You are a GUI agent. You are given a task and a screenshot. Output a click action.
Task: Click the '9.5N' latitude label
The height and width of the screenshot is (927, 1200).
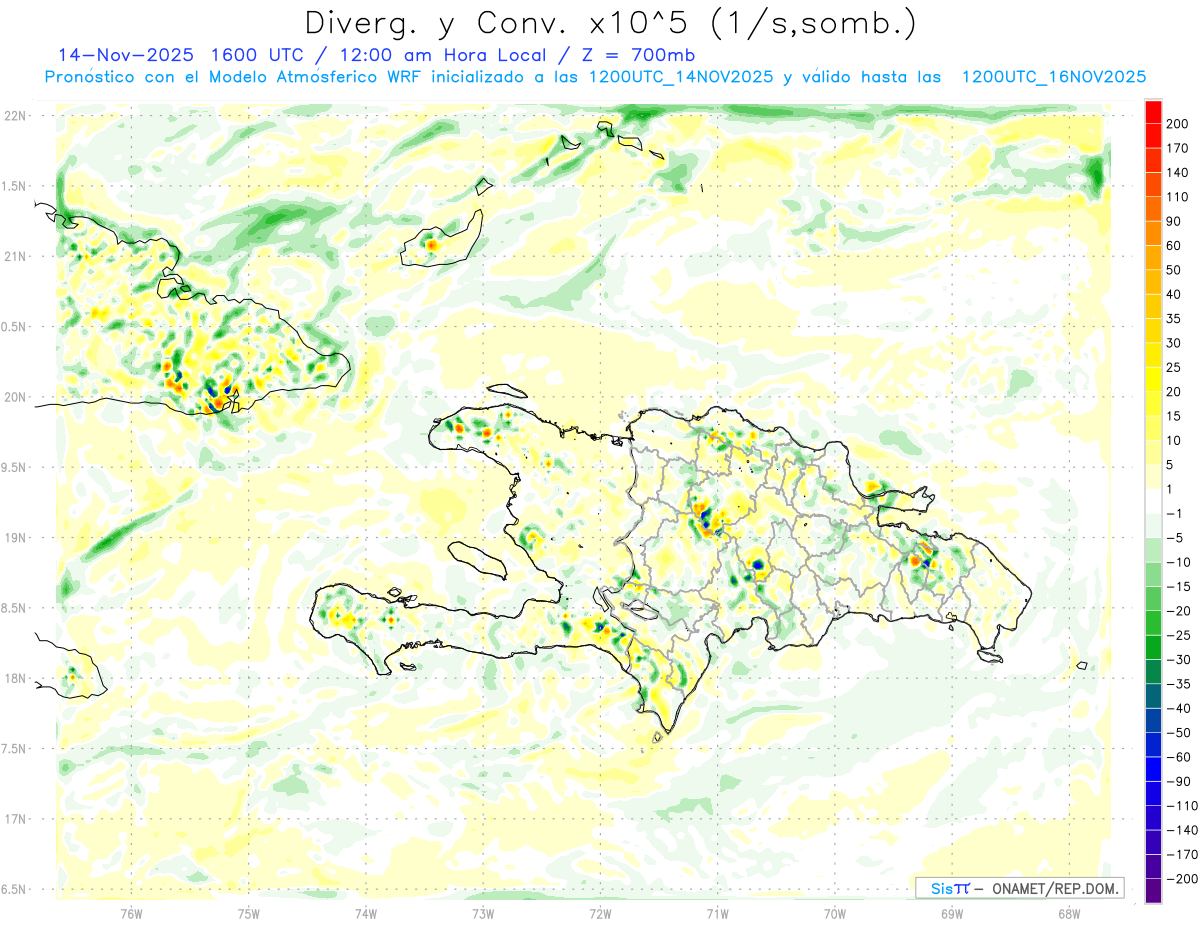14,467
